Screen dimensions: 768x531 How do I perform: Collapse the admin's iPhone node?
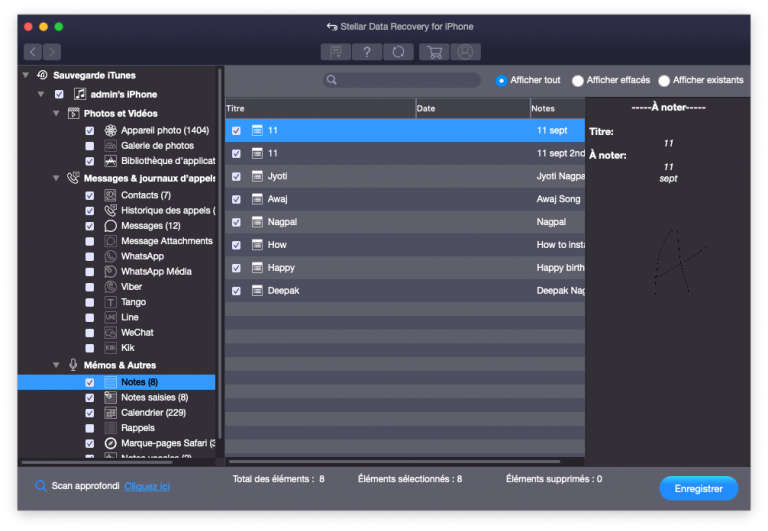coord(41,94)
